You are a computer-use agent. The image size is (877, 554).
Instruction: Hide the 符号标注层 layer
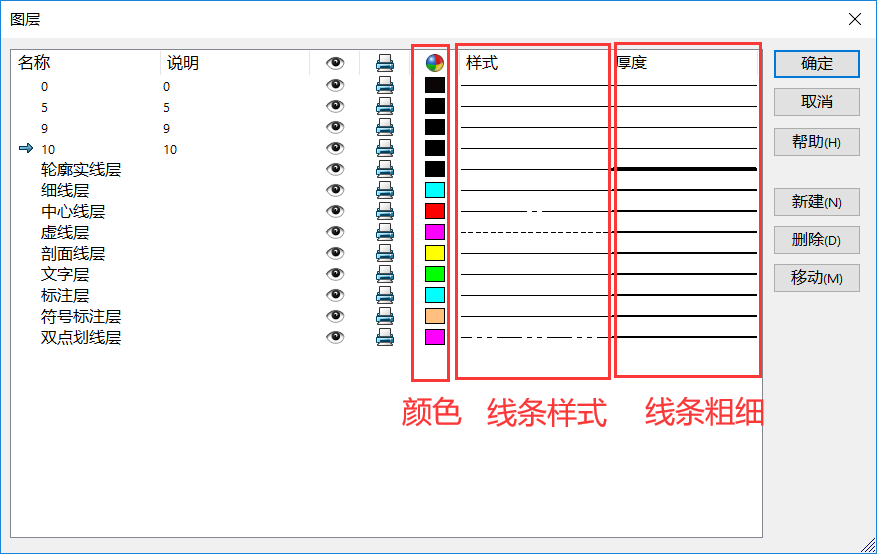point(335,316)
